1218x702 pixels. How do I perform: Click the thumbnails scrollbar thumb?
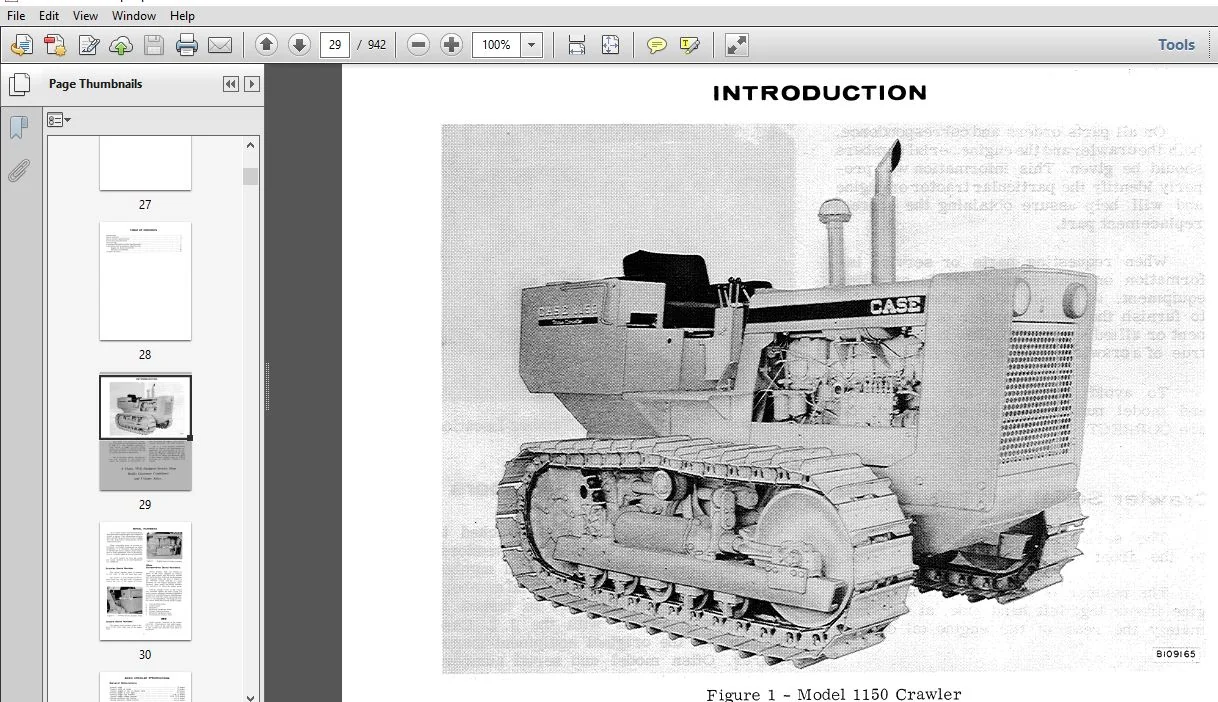tap(250, 176)
